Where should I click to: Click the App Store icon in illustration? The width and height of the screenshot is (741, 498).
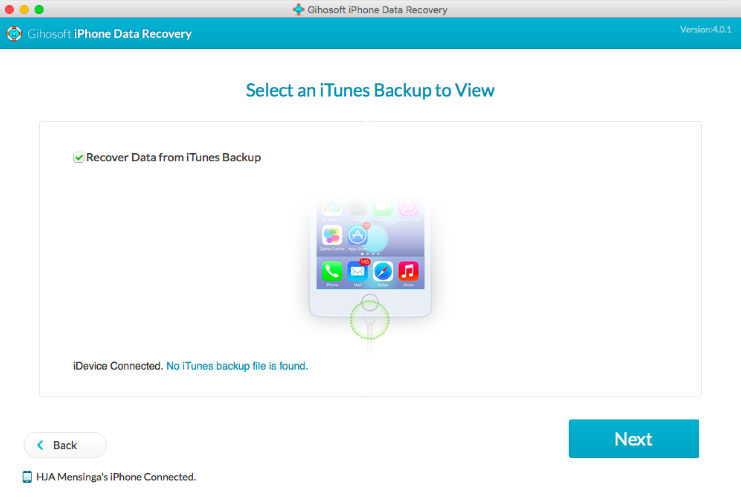[358, 235]
